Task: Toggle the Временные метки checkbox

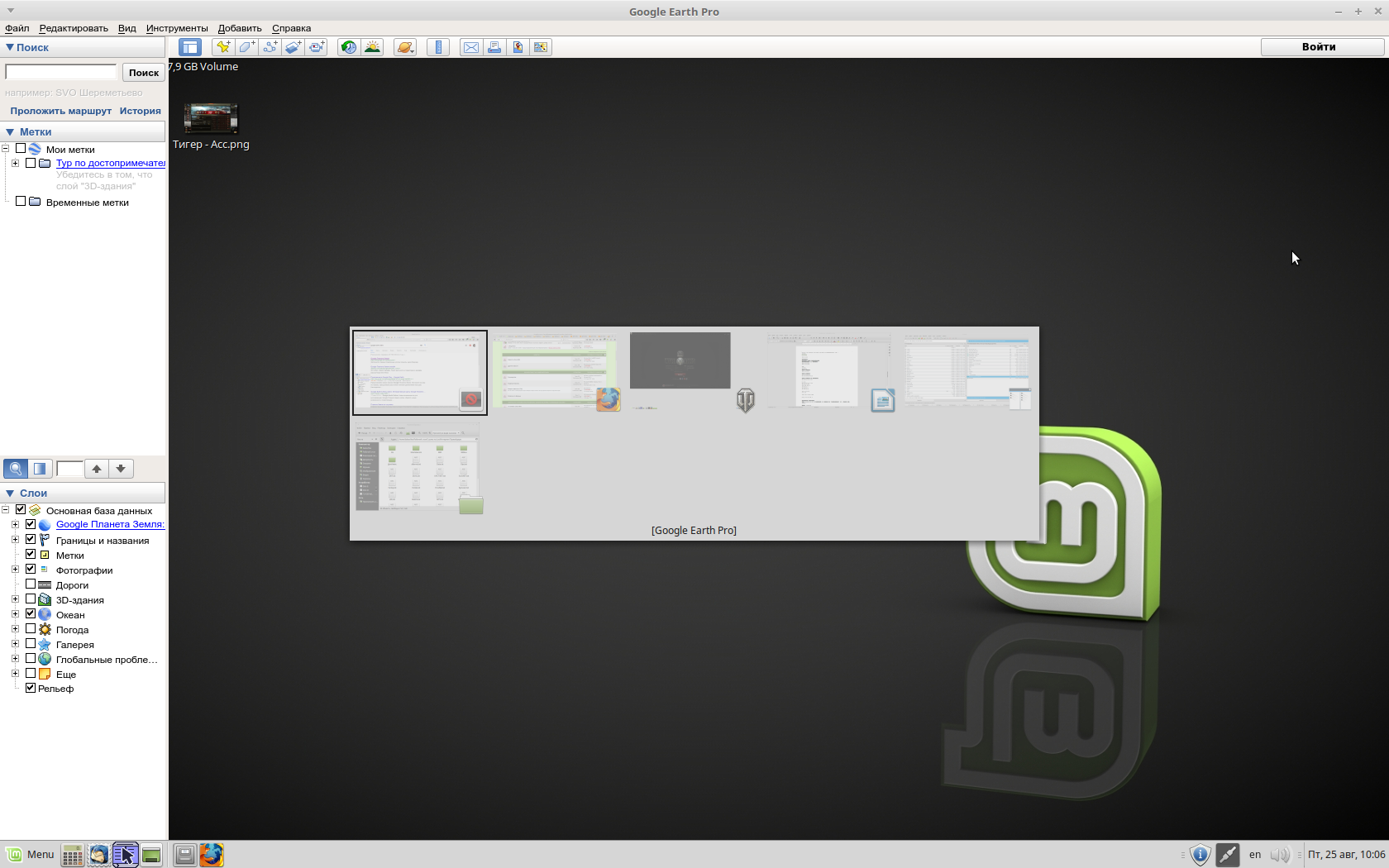Action: (x=21, y=202)
